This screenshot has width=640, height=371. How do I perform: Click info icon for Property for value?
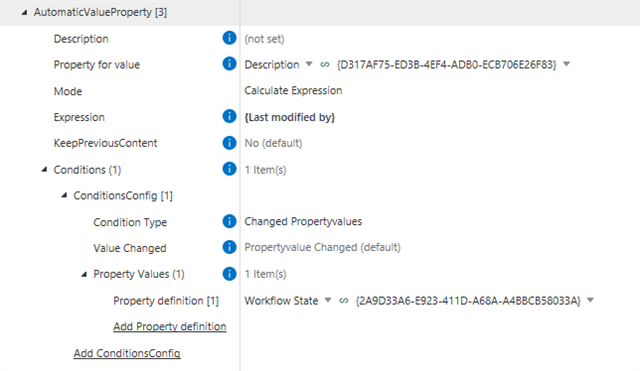pyautogui.click(x=229, y=64)
